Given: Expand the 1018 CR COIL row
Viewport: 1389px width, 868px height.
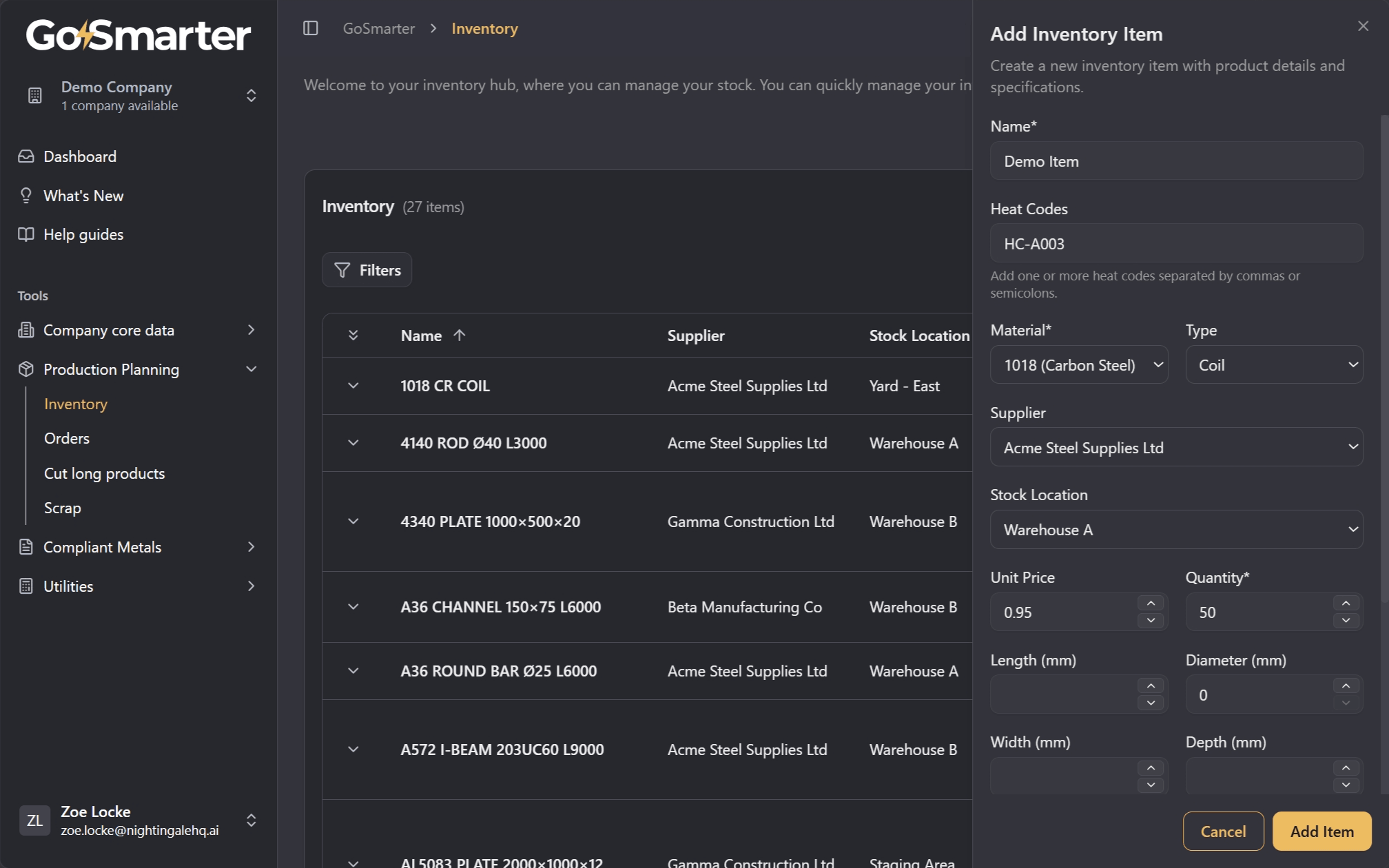Looking at the screenshot, I should click(x=353, y=386).
